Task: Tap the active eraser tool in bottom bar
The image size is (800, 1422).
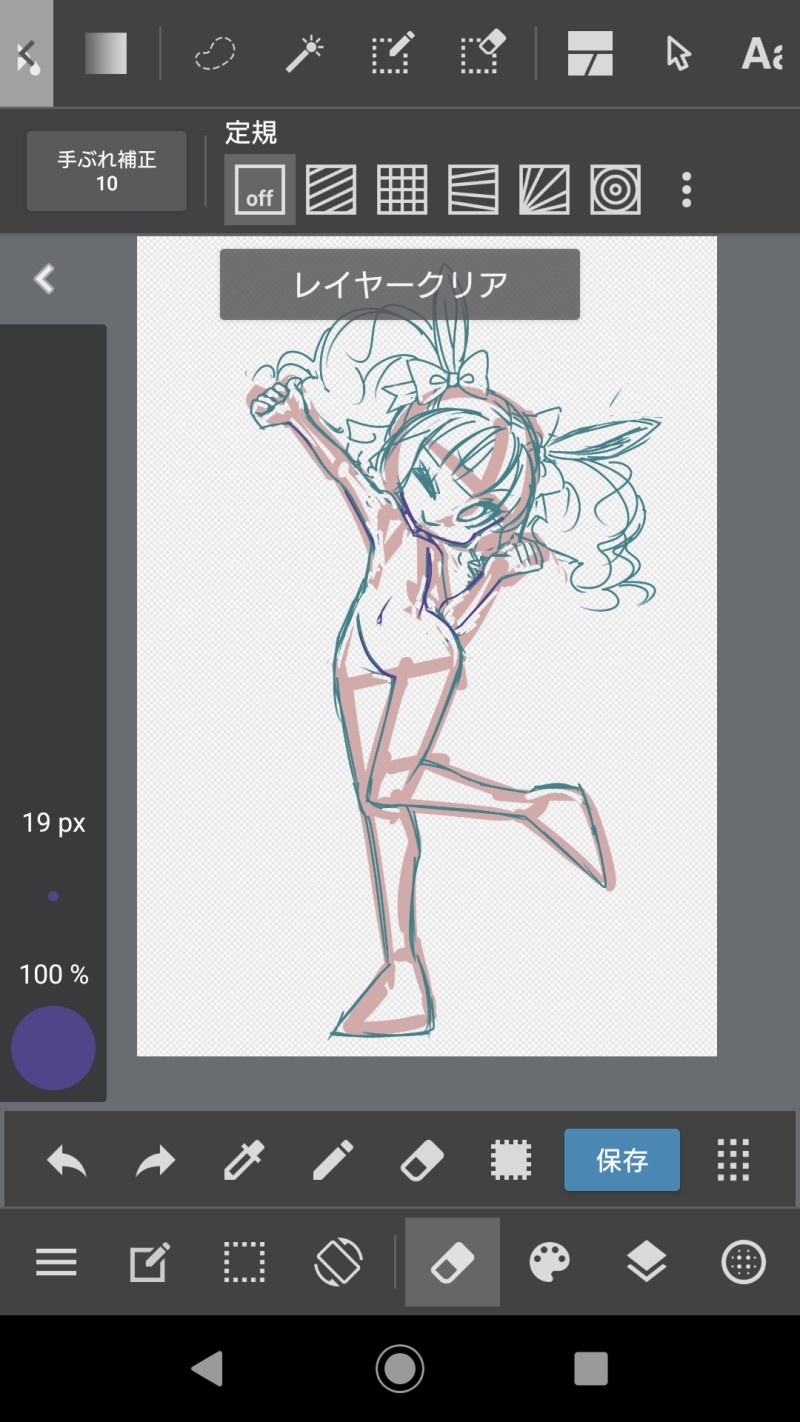Action: [x=452, y=1262]
